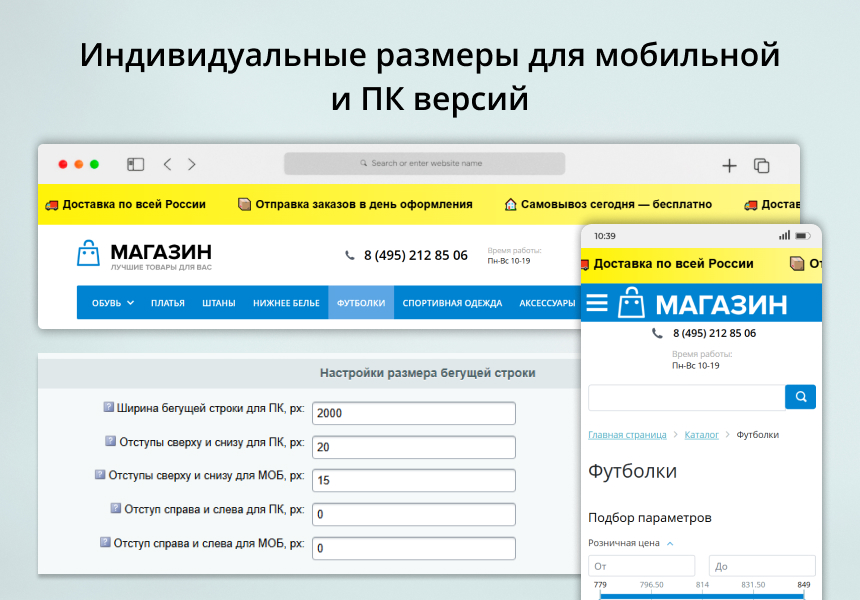Click the browser forward arrow
This screenshot has height=600, width=860.
192,164
